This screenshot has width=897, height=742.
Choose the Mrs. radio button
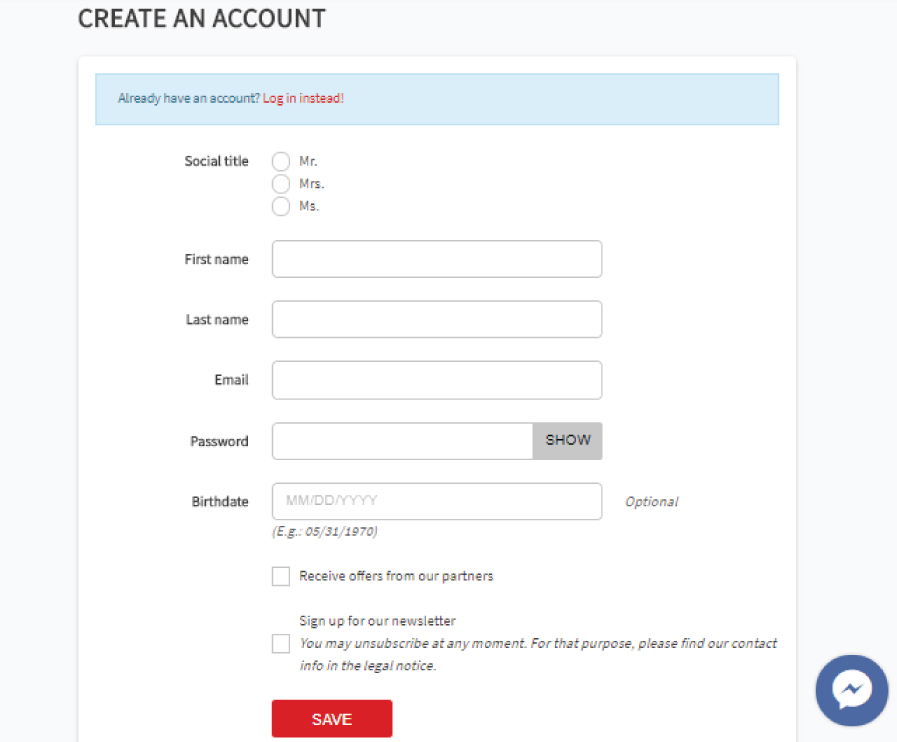(281, 184)
